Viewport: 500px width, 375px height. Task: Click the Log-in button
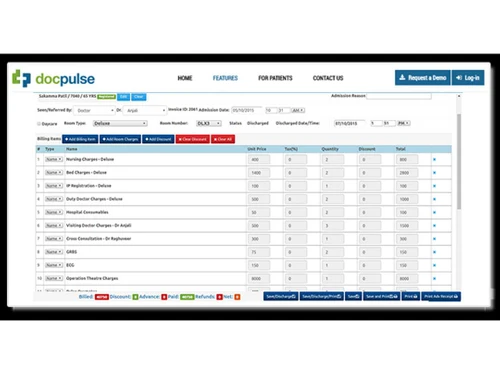468,78
